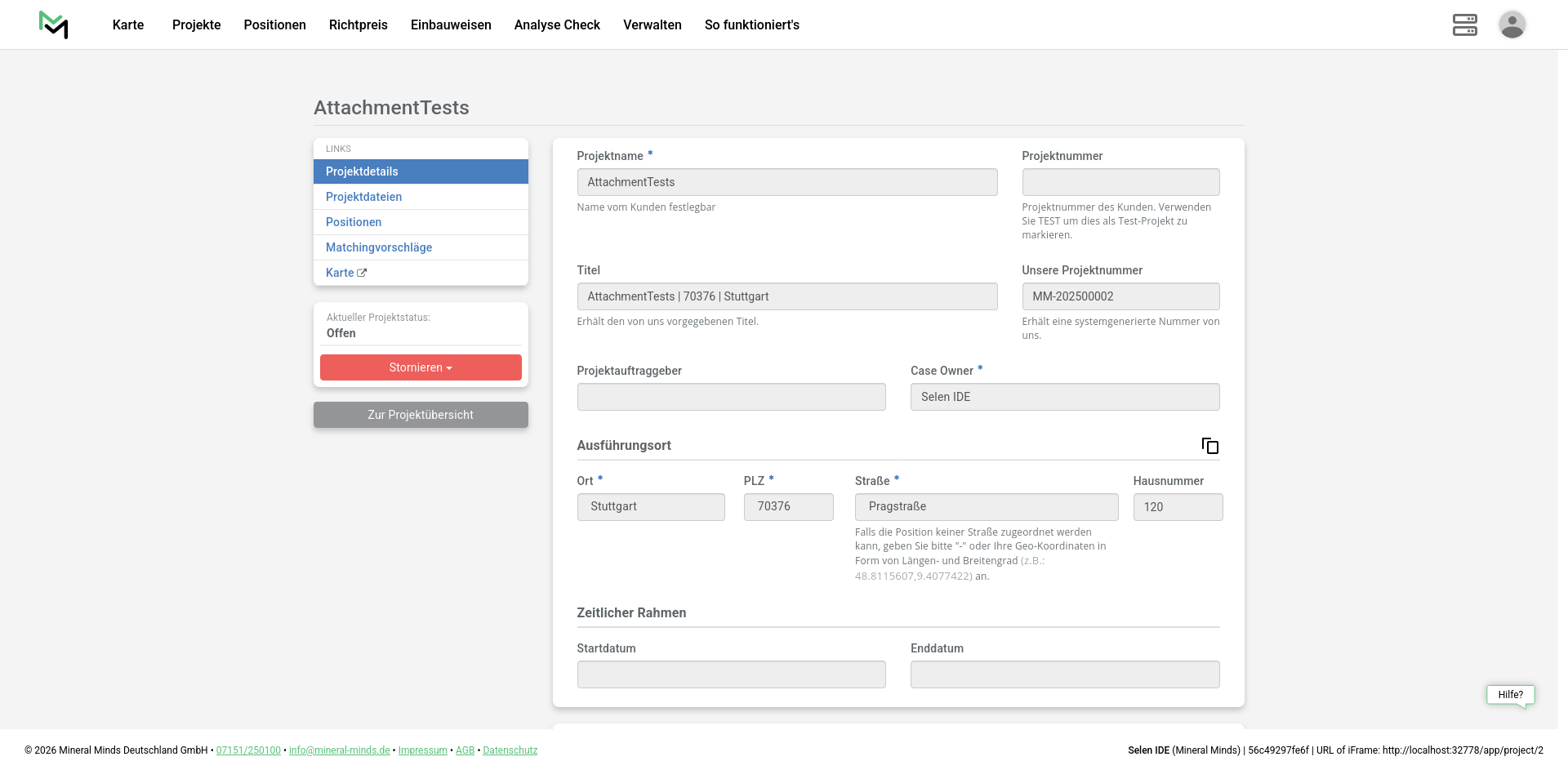
Task: Select Einbauweisen in the top navigation
Action: 451,24
